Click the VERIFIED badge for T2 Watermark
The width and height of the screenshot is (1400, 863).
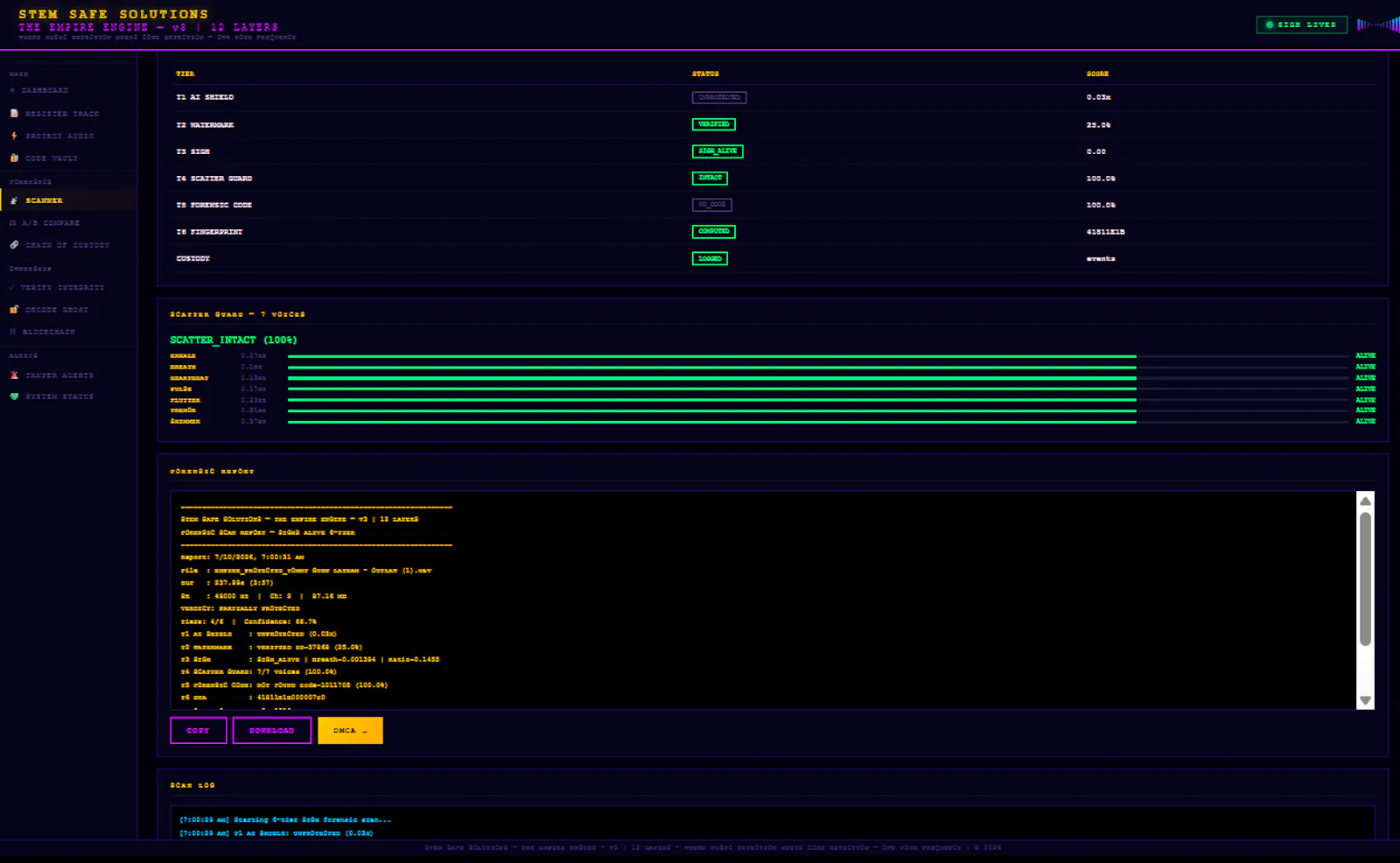click(x=714, y=124)
